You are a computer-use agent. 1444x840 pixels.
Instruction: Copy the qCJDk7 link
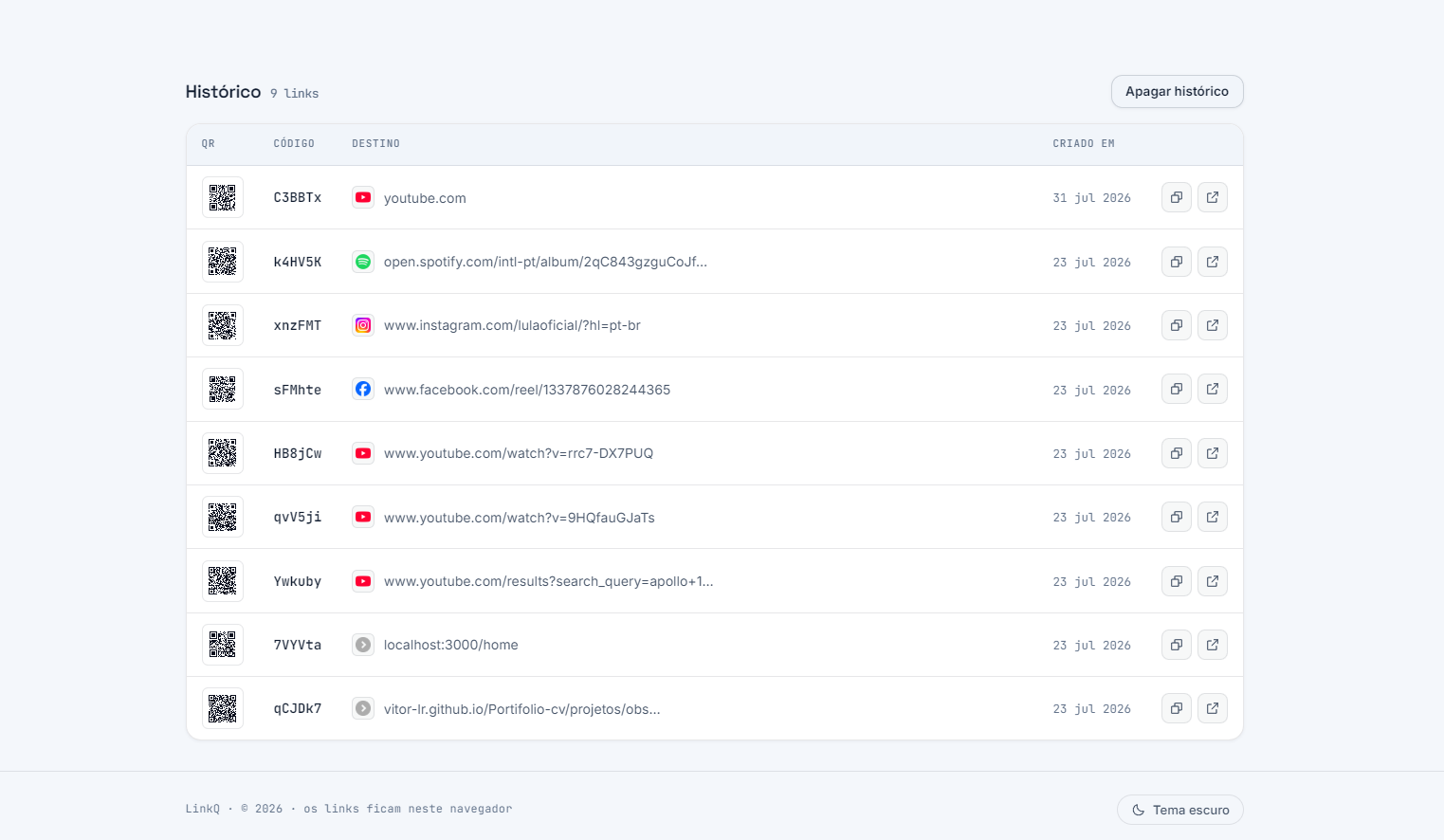click(1176, 708)
